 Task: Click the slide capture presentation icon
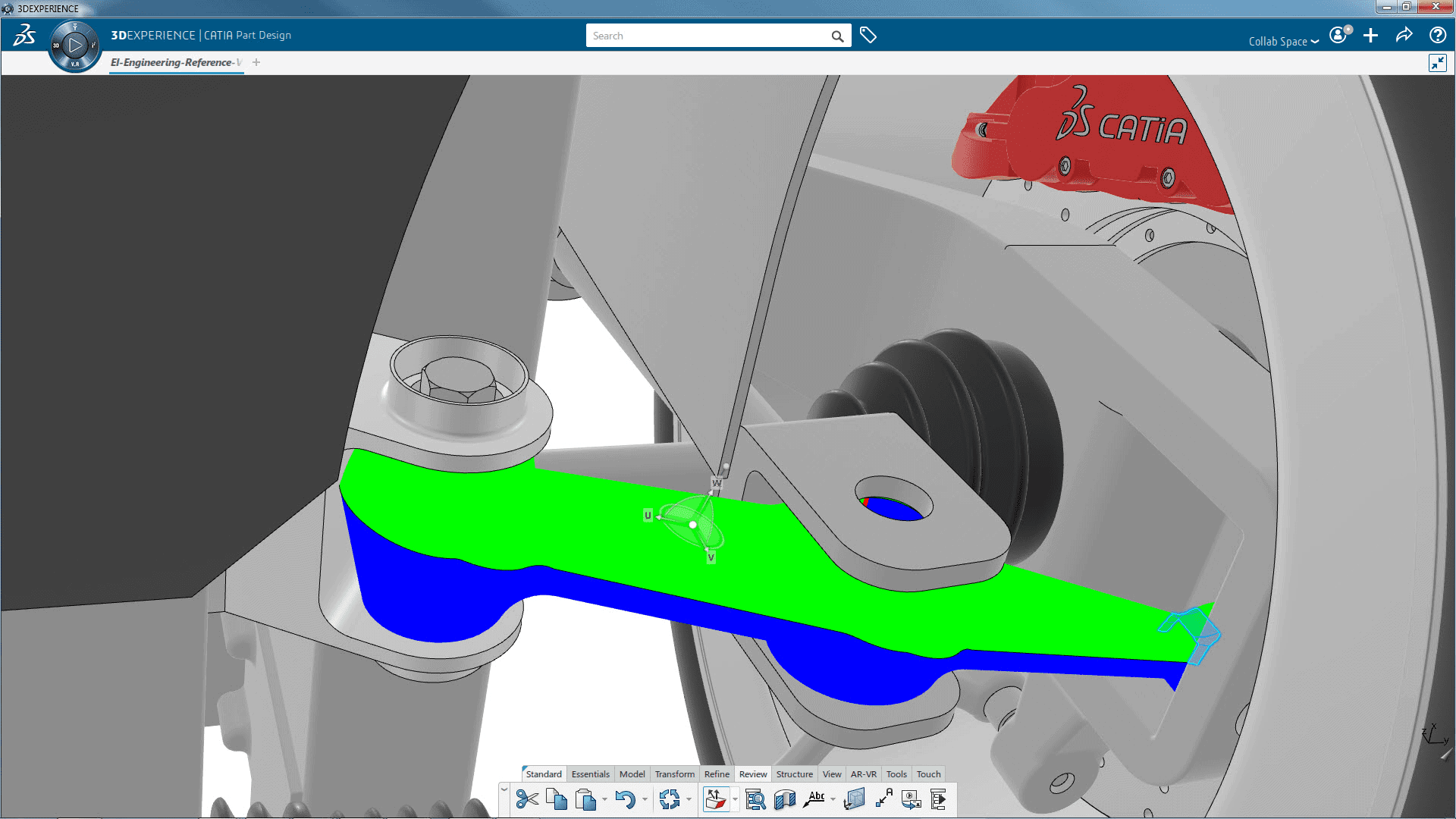[x=911, y=799]
